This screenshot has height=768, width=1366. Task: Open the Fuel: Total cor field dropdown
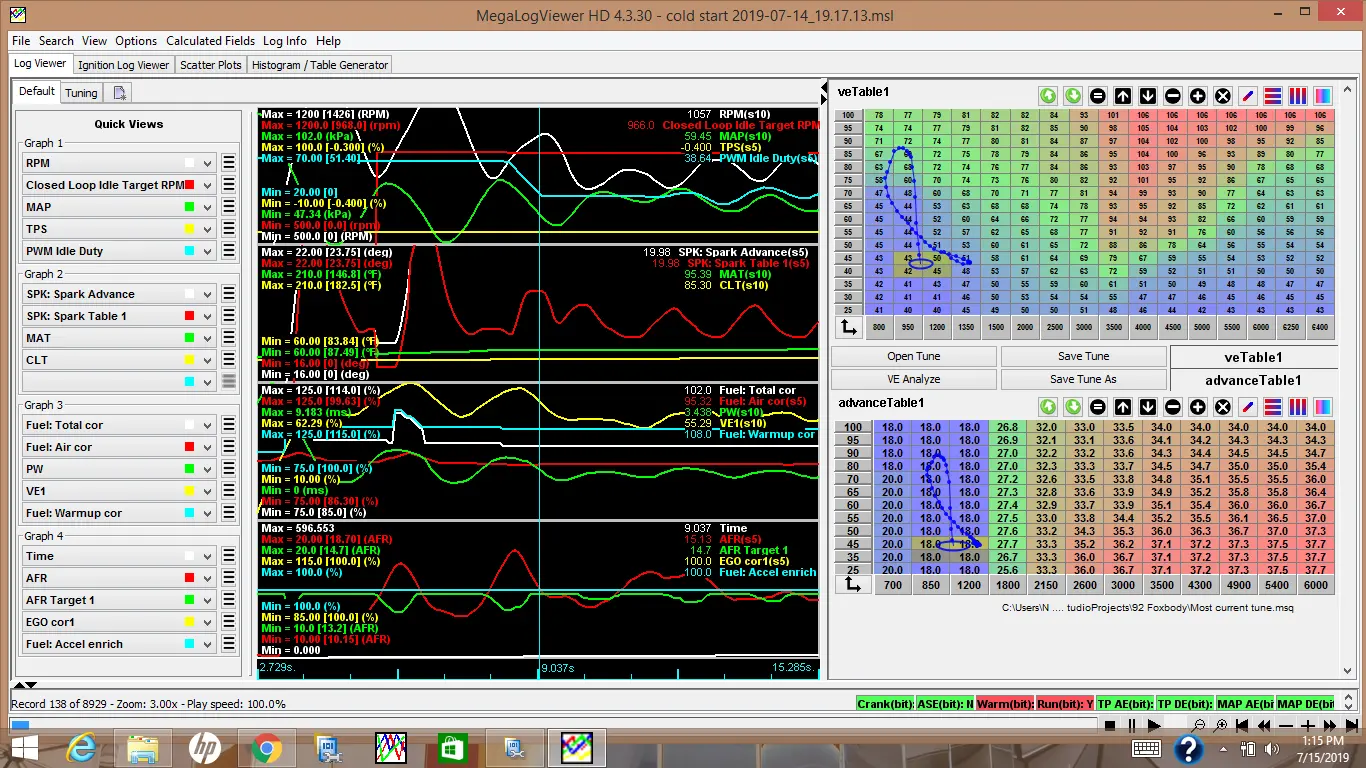click(207, 425)
